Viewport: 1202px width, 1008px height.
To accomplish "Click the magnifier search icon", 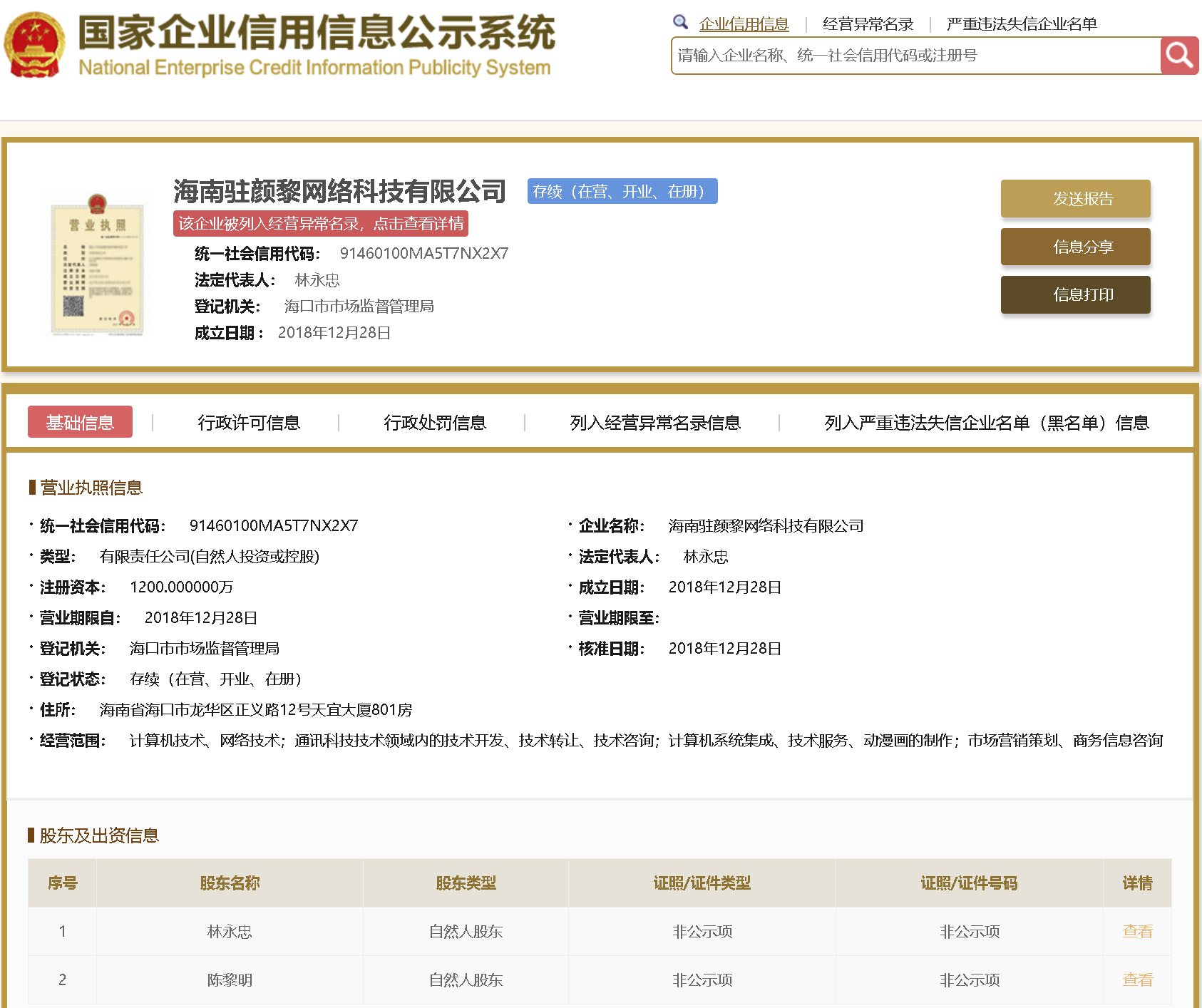I will 1178,55.
